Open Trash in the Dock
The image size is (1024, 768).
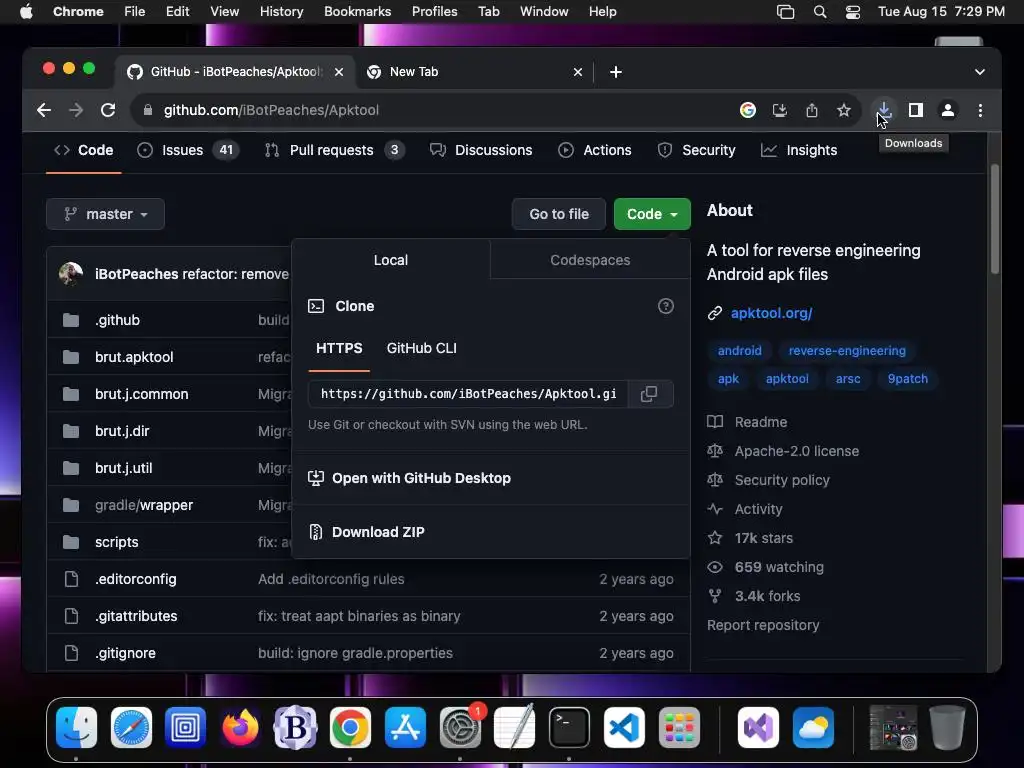[x=947, y=727]
